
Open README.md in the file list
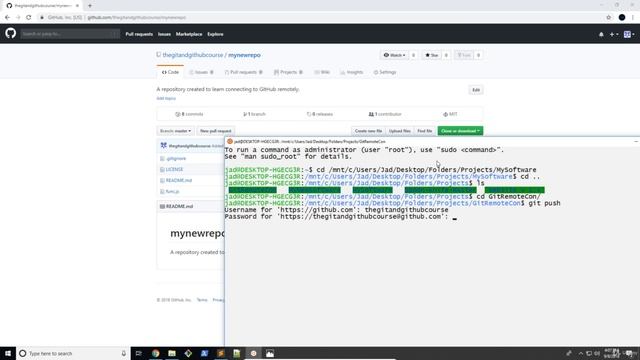179,180
